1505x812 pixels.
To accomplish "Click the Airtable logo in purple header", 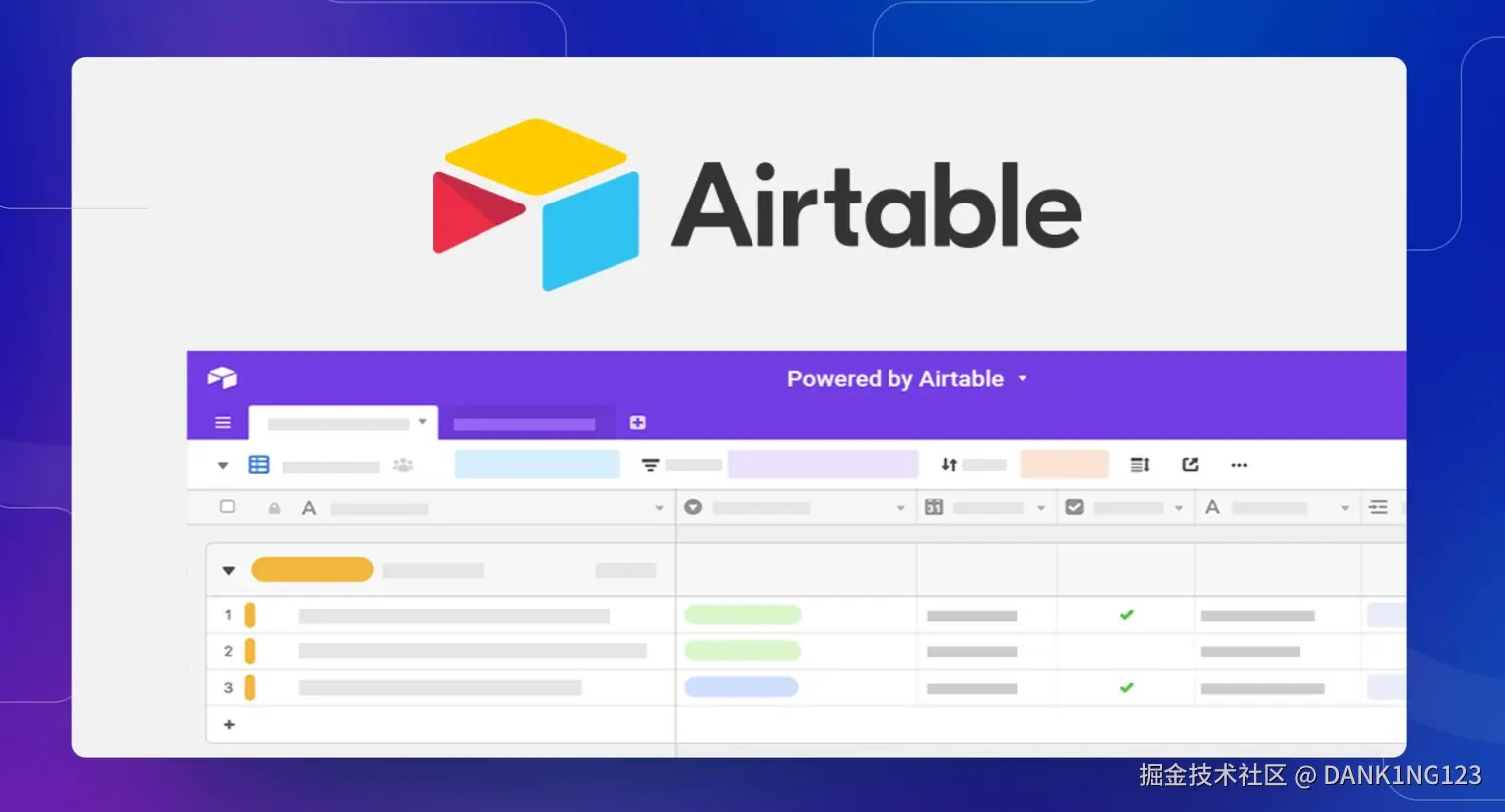I will (222, 378).
